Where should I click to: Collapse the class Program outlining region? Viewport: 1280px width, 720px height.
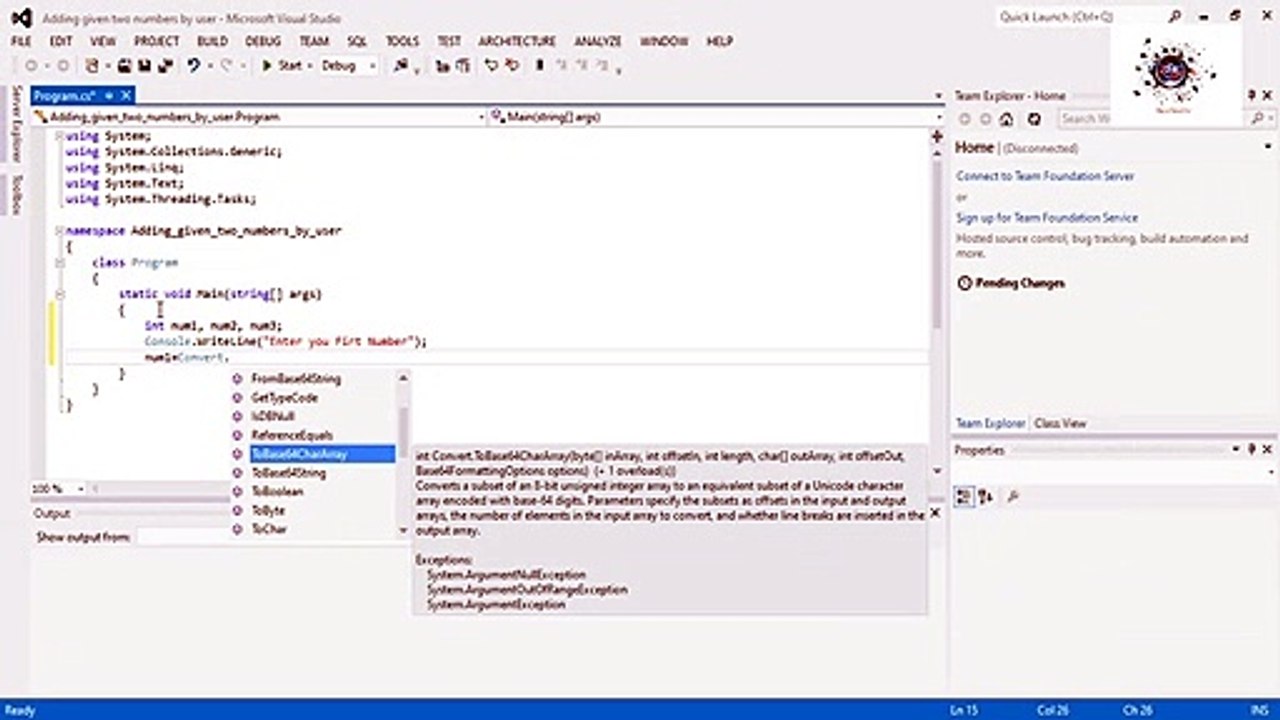tap(60, 263)
